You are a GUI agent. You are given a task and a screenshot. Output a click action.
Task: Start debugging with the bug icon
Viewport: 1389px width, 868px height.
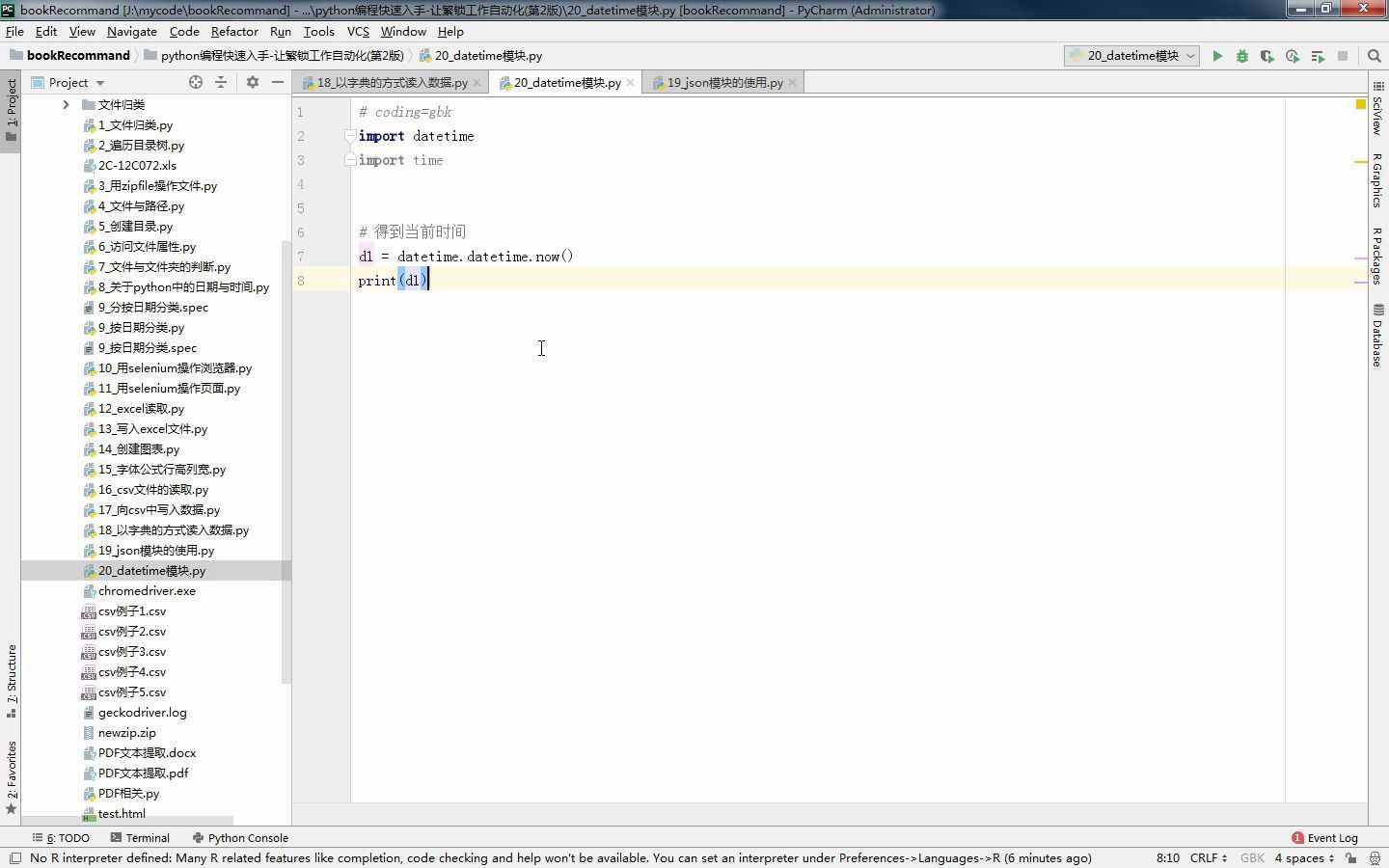1242,56
